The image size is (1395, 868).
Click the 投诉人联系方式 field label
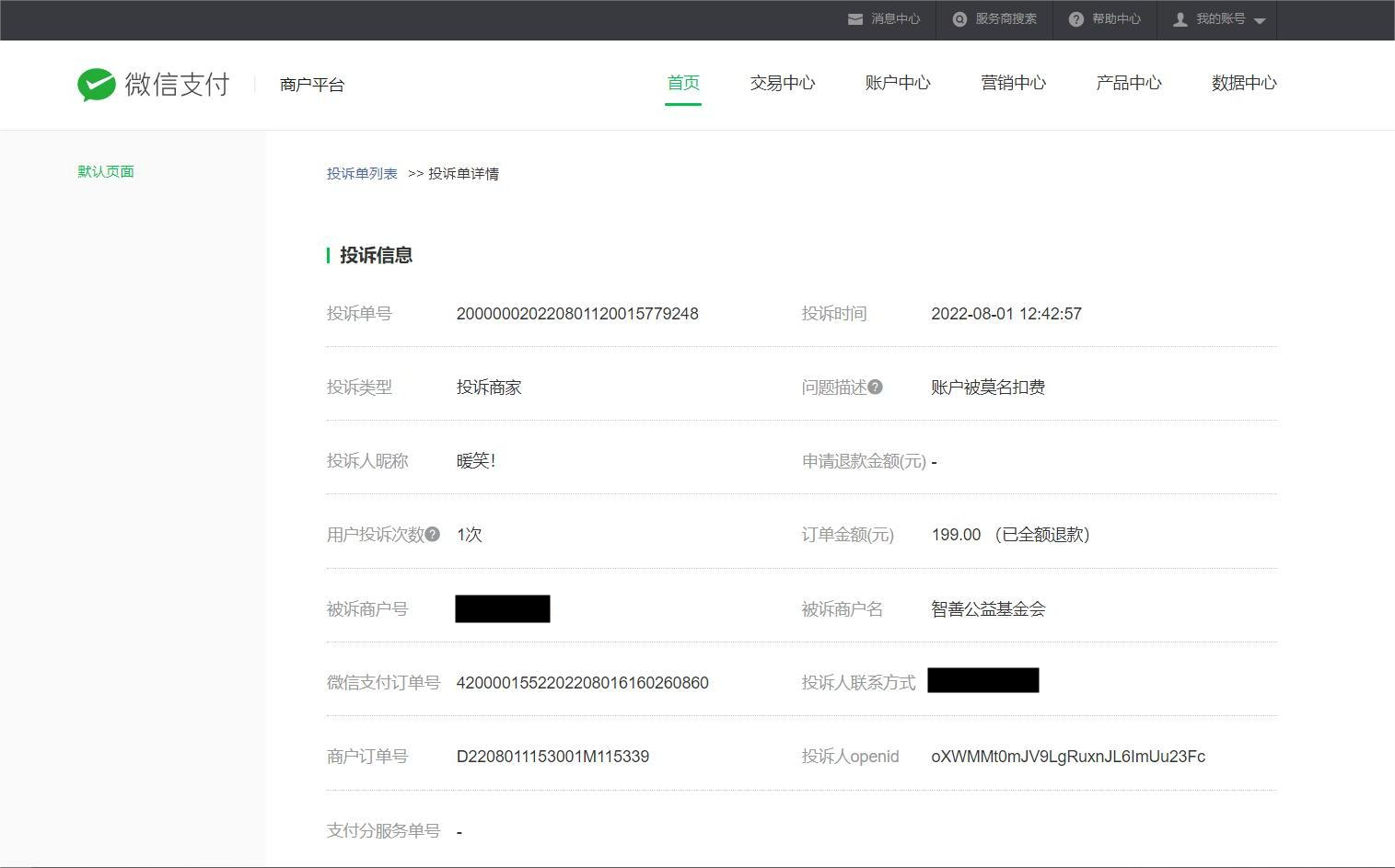coord(858,683)
